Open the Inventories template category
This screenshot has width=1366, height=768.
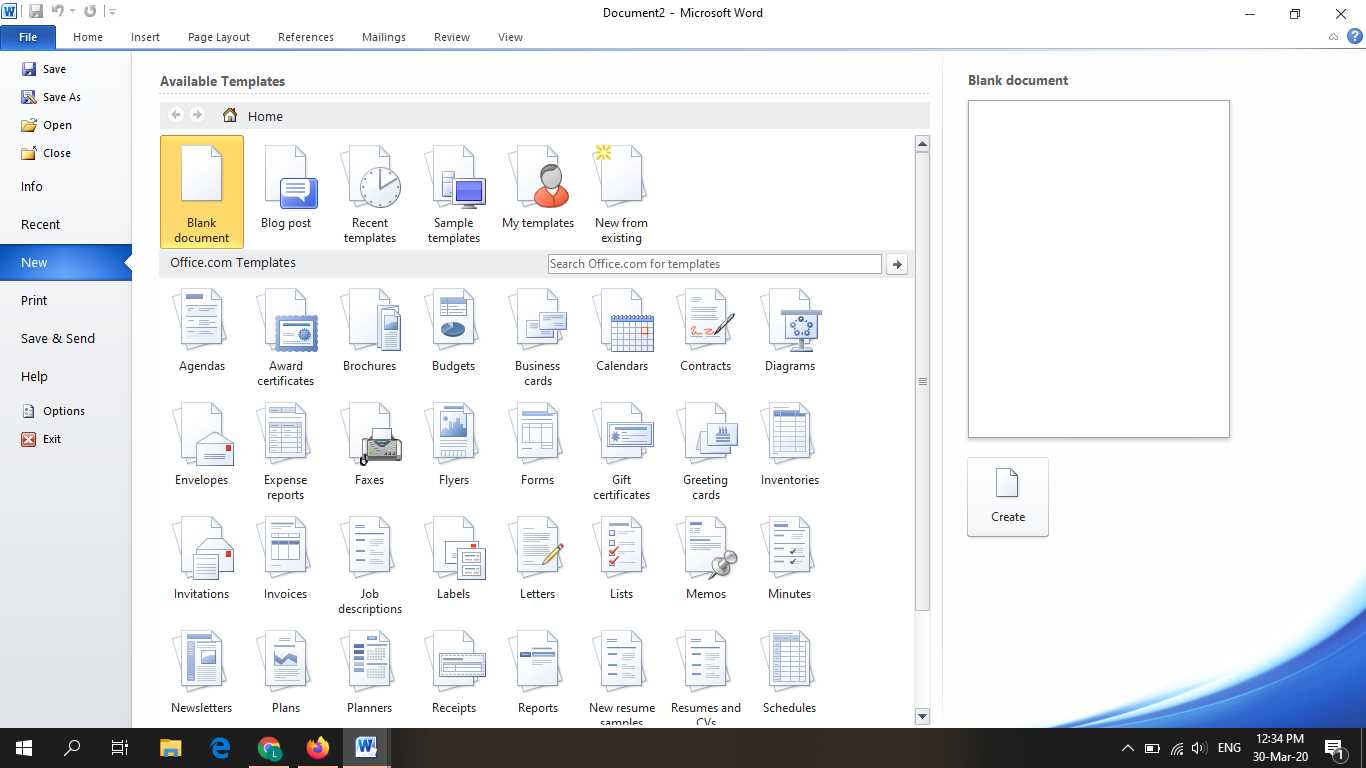click(790, 445)
